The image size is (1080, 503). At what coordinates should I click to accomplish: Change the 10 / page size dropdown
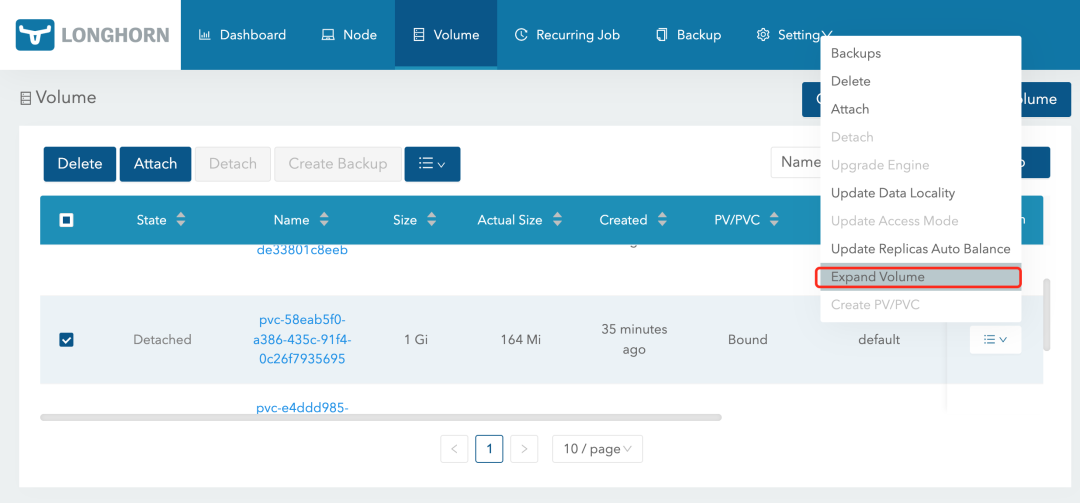coord(597,449)
